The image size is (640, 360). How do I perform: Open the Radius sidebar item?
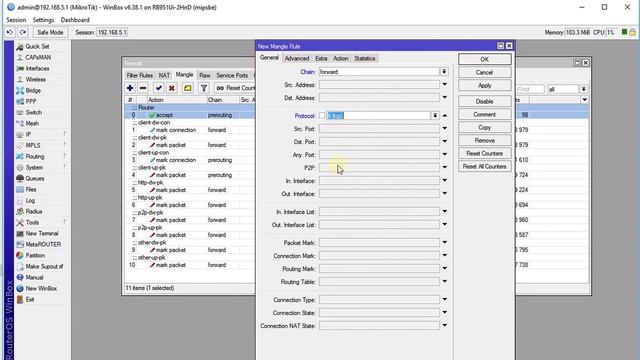33,211
